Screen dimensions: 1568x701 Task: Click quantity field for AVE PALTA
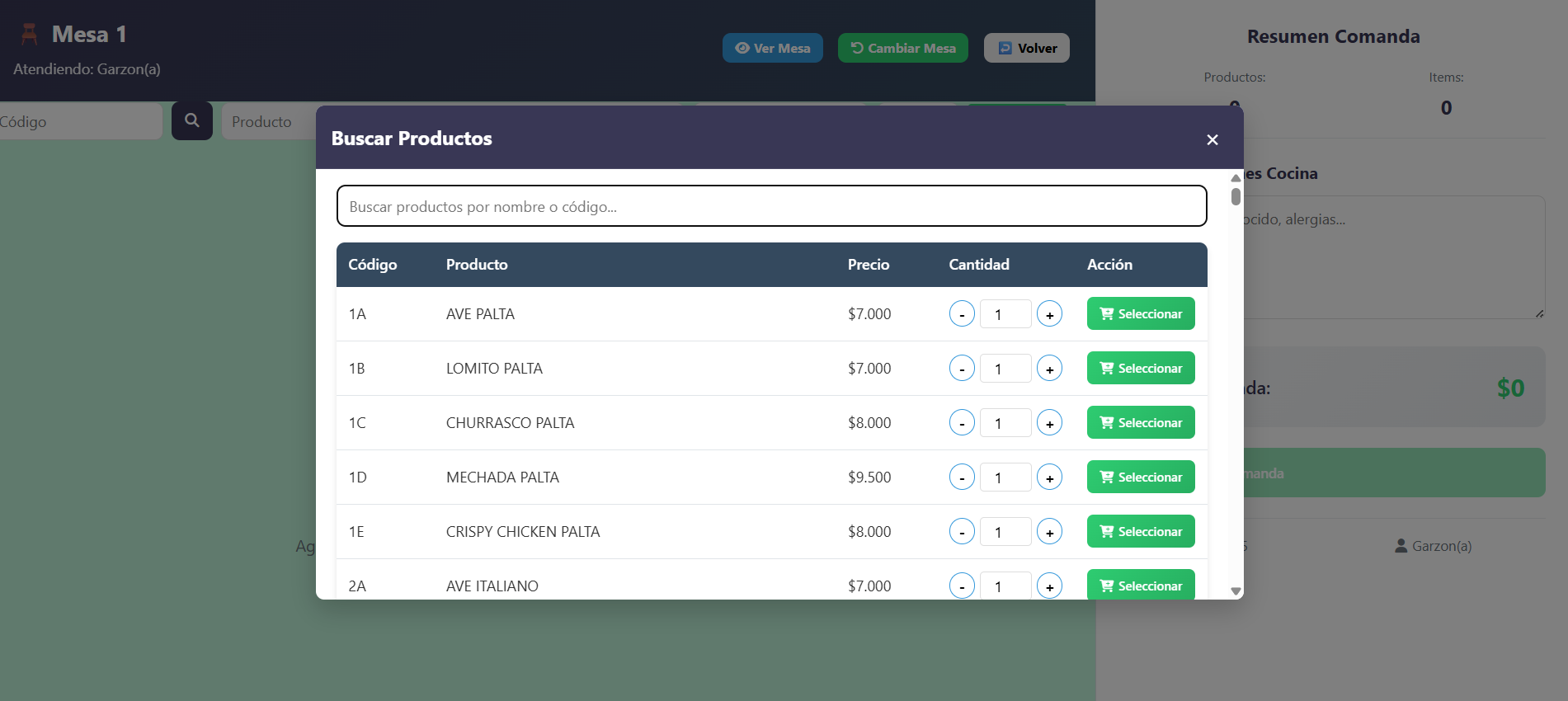pyautogui.click(x=1005, y=314)
